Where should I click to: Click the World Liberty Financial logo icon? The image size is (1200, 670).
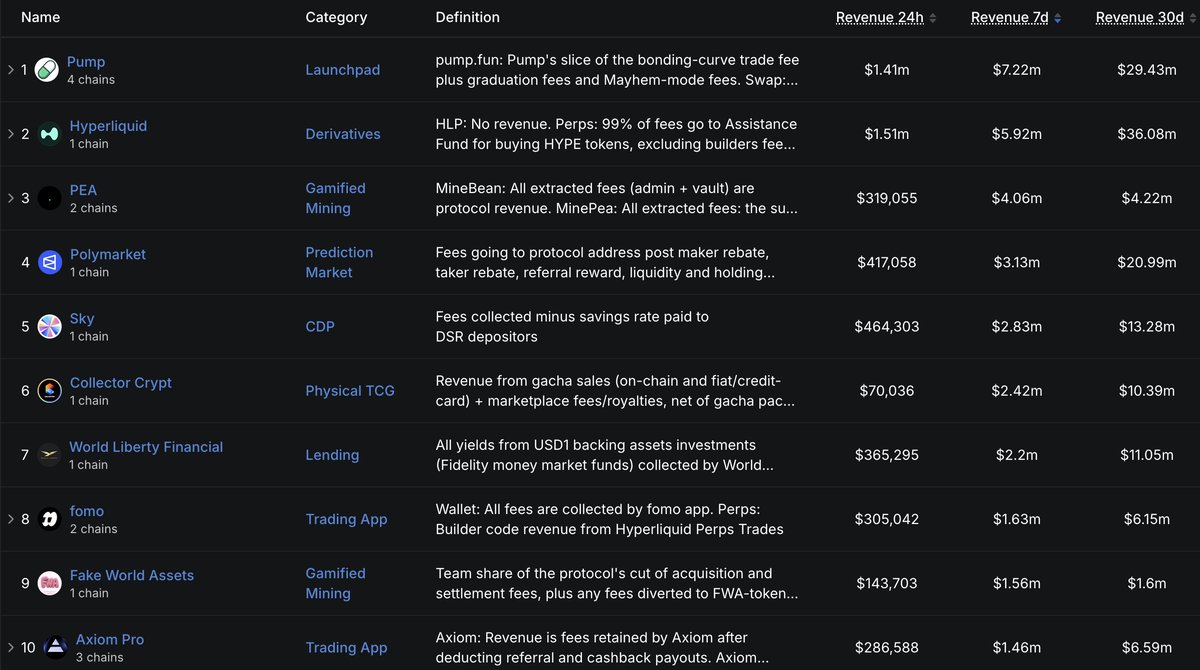(x=49, y=455)
